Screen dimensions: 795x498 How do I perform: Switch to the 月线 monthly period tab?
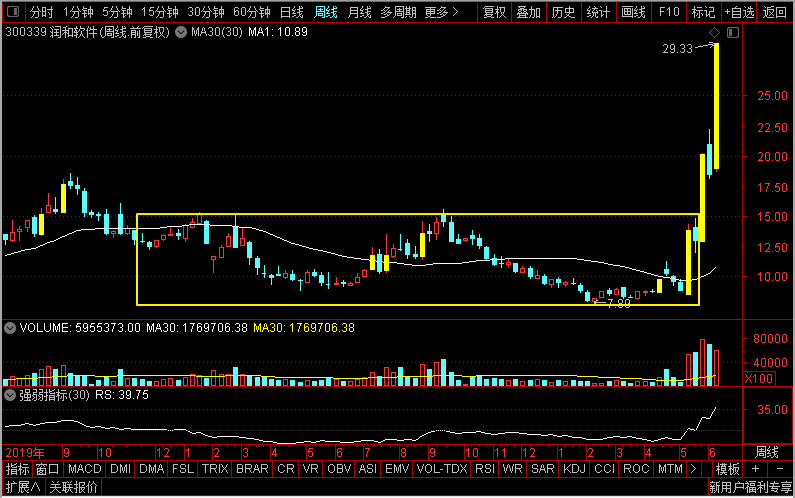click(x=359, y=12)
